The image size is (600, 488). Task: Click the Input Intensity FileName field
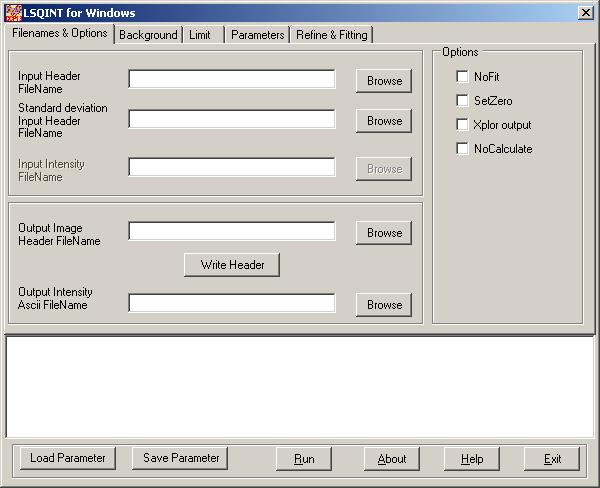pos(232,167)
